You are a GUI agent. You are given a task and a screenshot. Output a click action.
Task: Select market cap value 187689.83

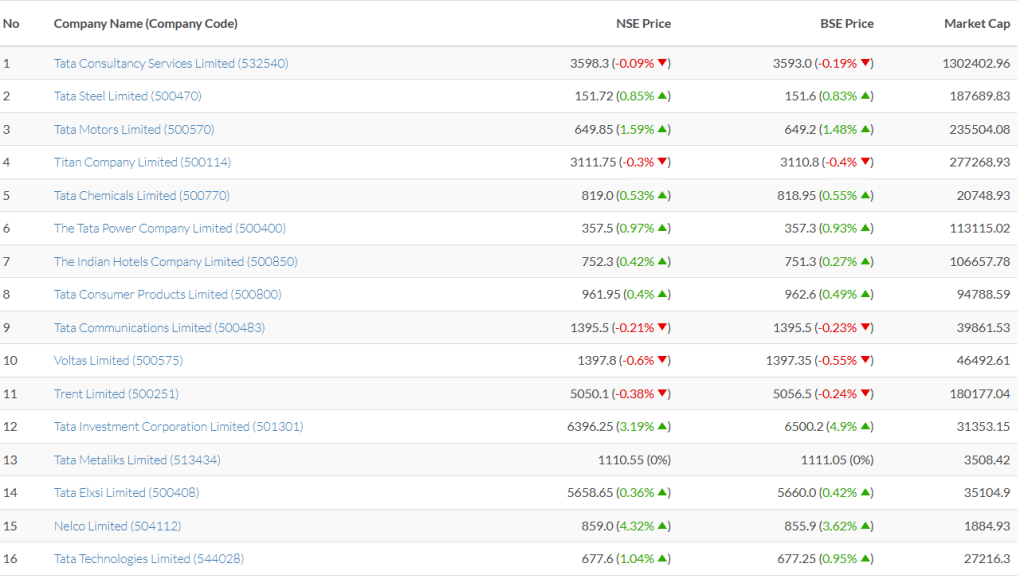click(980, 96)
